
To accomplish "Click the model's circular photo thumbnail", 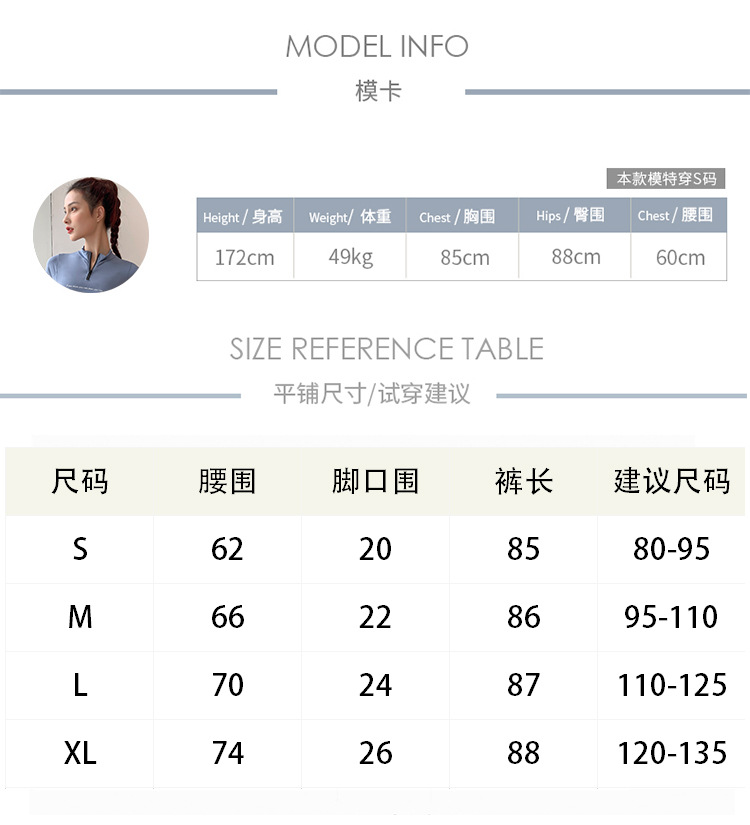I will coord(91,235).
